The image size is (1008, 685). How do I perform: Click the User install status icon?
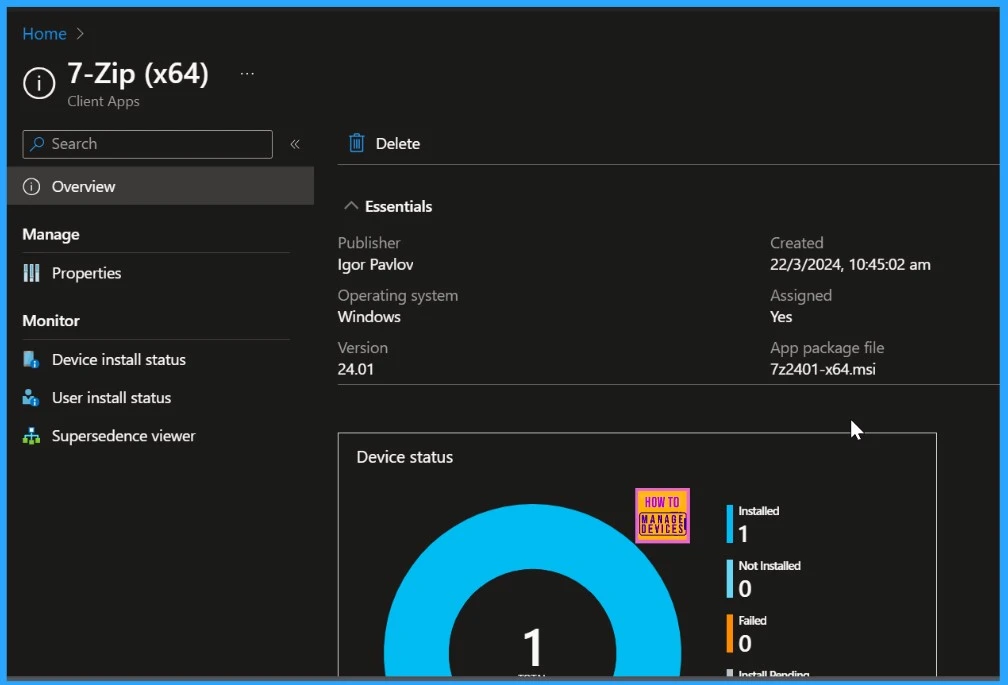coord(31,398)
